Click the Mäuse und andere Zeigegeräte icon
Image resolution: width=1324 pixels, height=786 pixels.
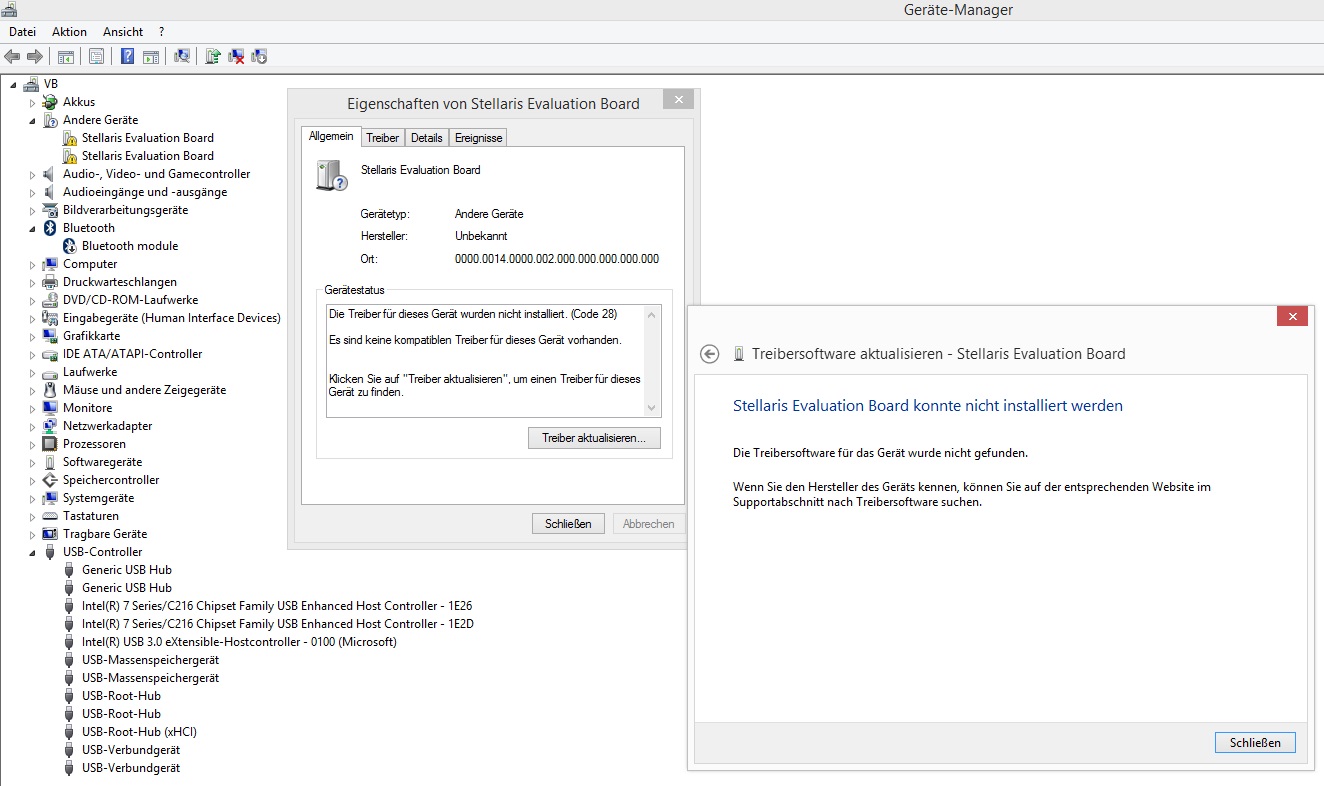click(x=51, y=390)
